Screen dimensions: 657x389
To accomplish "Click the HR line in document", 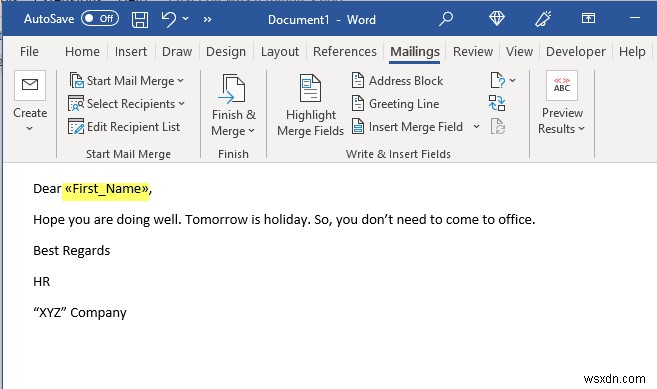I will click(41, 282).
